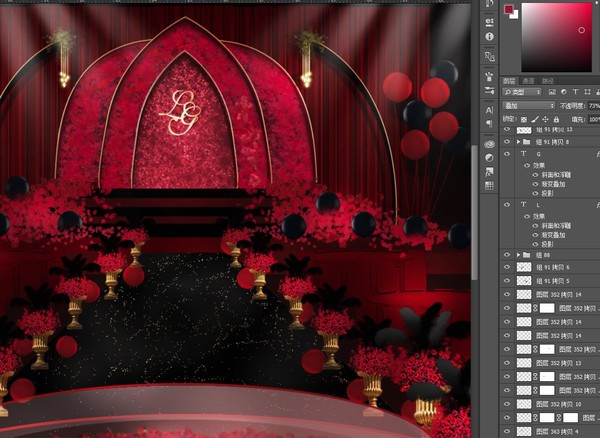Open the Styles panel icon

click(489, 172)
